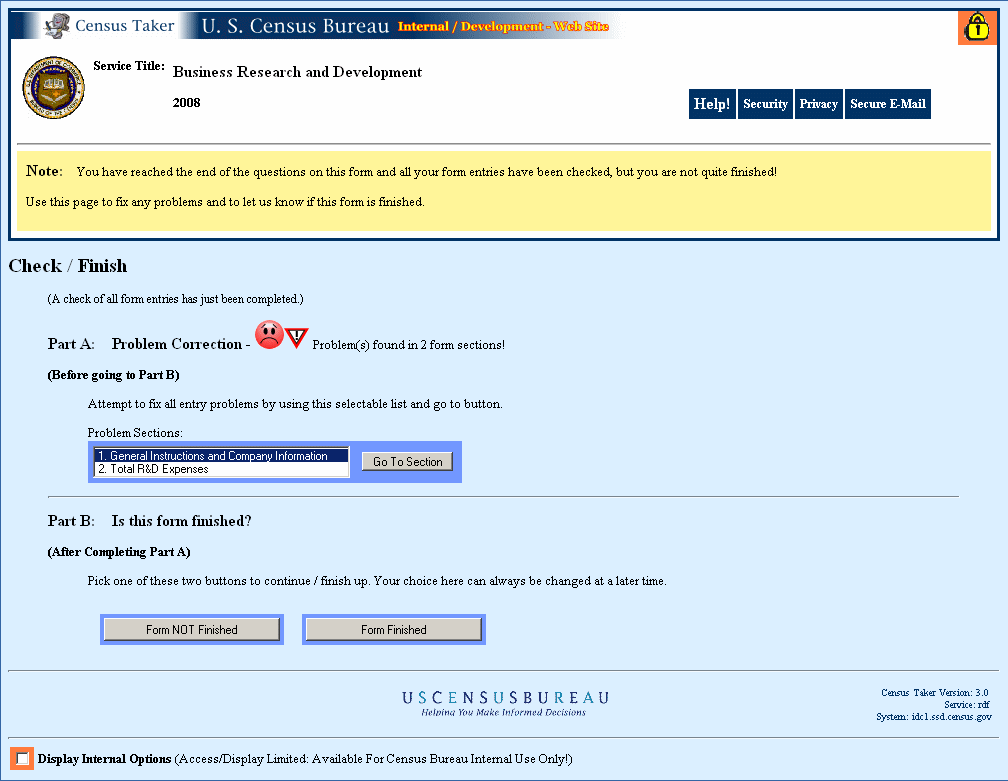Click the Internal / Development - Web Site label
The width and height of the screenshot is (1008, 781).
point(503,26)
